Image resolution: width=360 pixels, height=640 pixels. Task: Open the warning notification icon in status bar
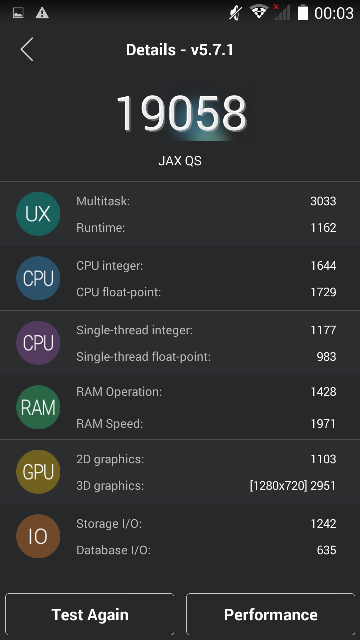click(42, 13)
